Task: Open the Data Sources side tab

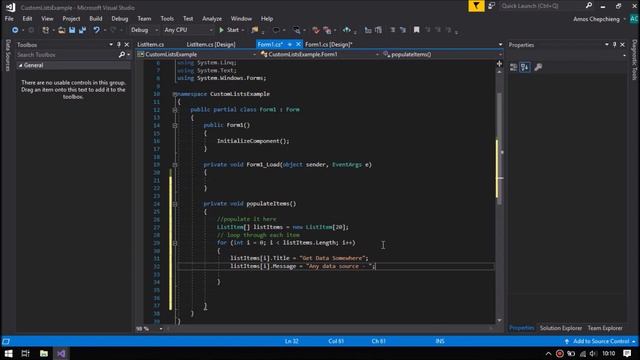Action: pos(7,56)
